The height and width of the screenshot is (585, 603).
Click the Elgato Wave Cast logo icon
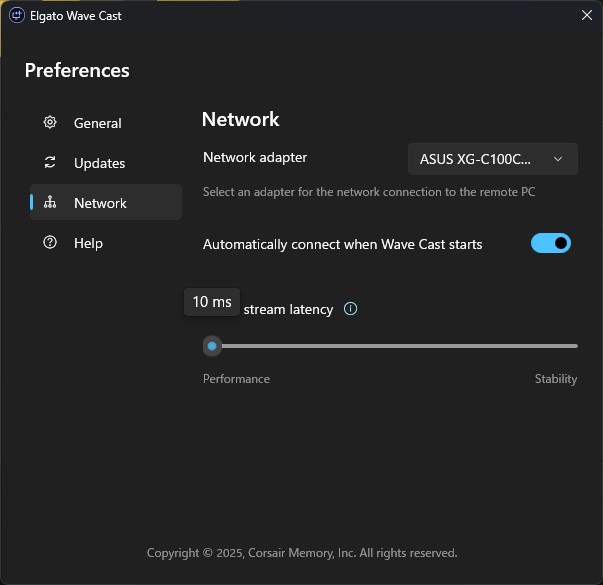click(16, 15)
